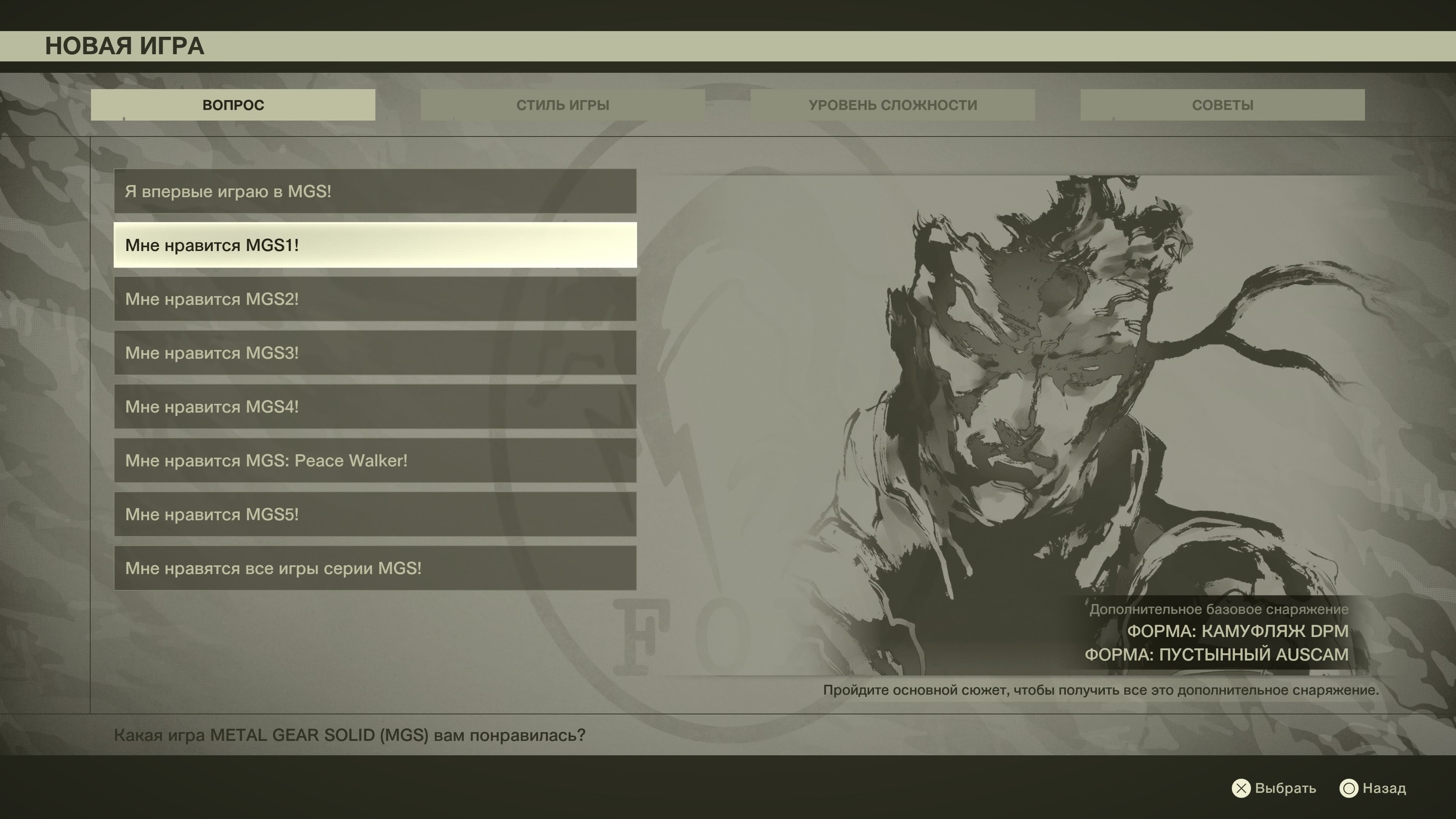
Task: Click 'ФОРМА: ПУСТЫННЫЙ AUSCAM' equipment text
Action: (x=1216, y=654)
